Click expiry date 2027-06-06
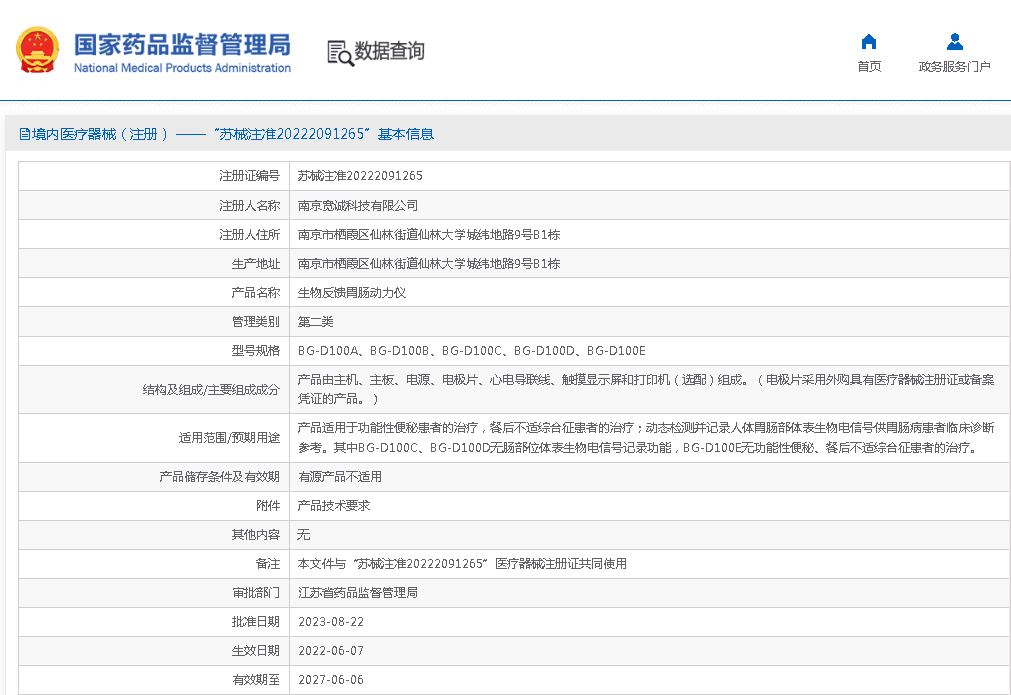The width and height of the screenshot is (1011, 695). point(331,680)
